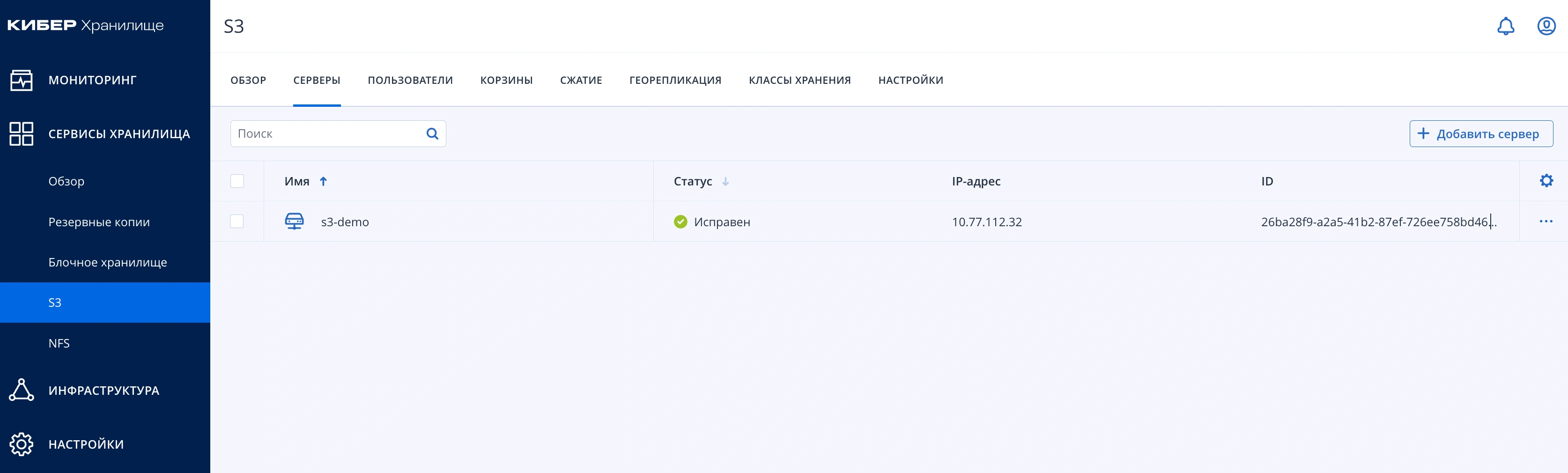Click the search magnifier icon

(x=432, y=133)
